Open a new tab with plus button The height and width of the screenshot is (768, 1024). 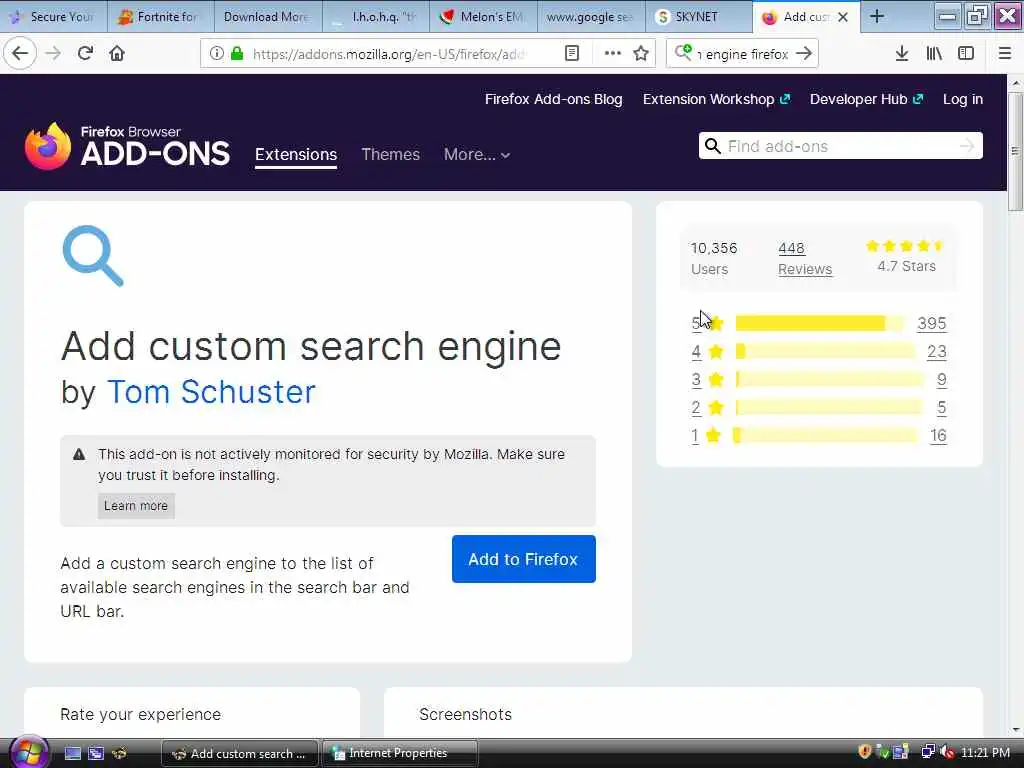(x=877, y=17)
